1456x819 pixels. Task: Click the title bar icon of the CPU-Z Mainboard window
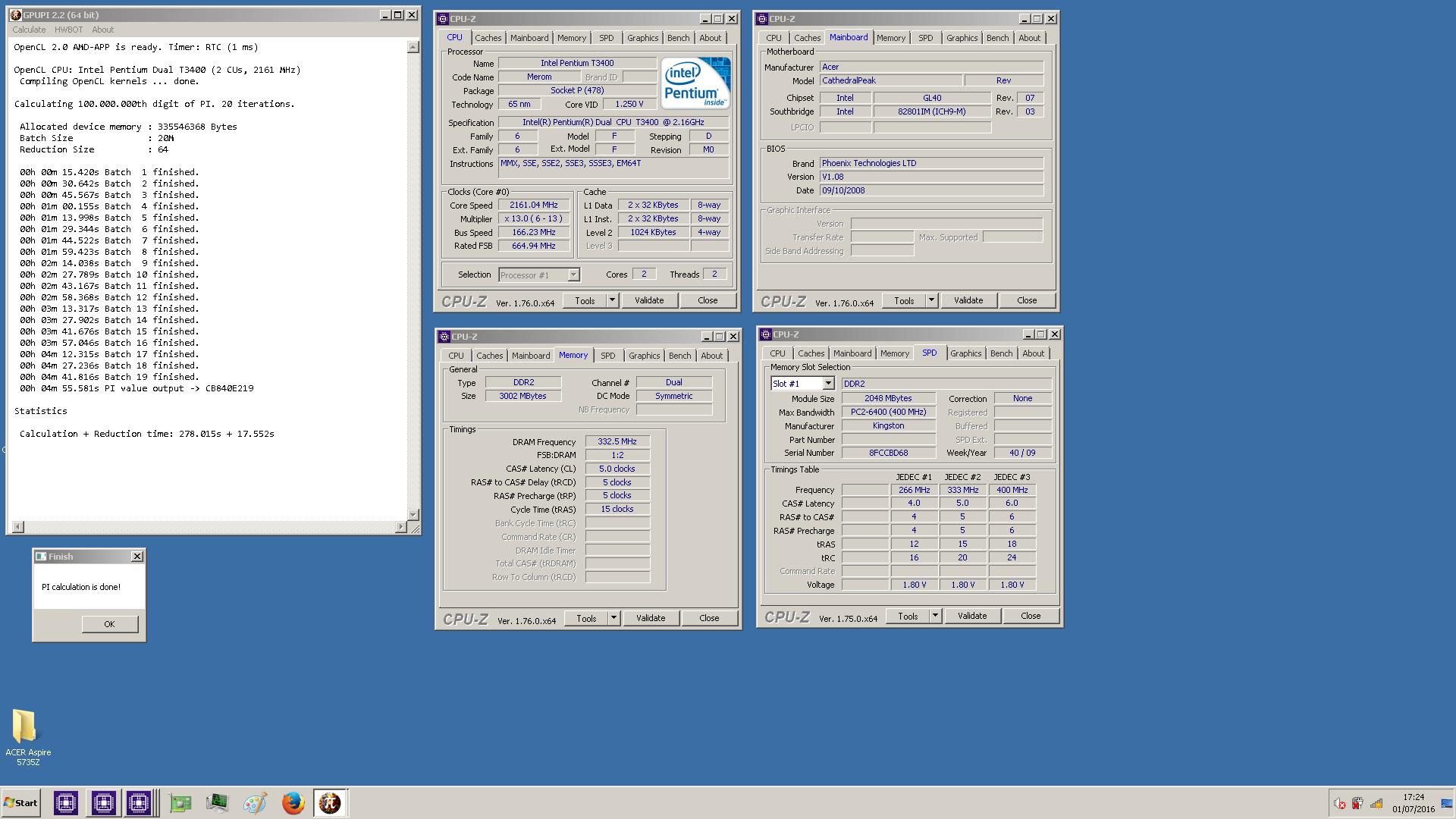(762, 19)
